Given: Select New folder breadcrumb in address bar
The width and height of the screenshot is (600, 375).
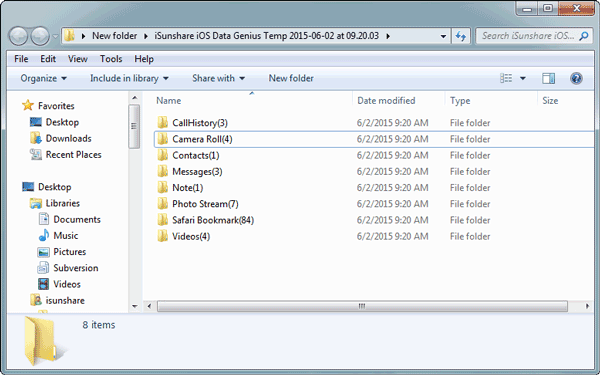Looking at the screenshot, I should [x=114, y=36].
